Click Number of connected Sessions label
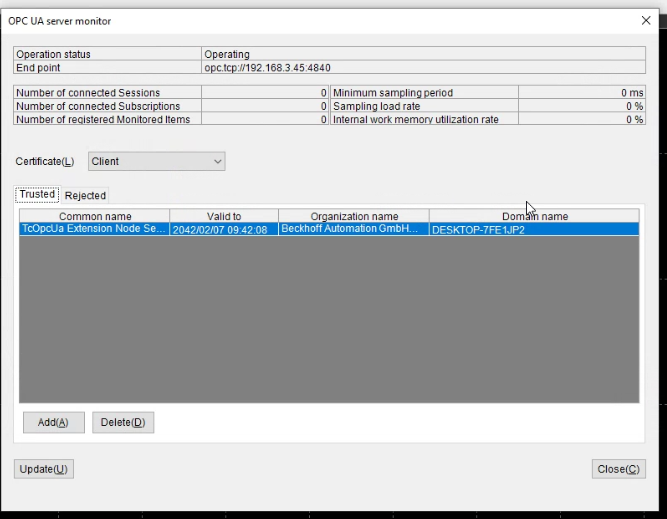The height and width of the screenshot is (519, 667). point(88,93)
